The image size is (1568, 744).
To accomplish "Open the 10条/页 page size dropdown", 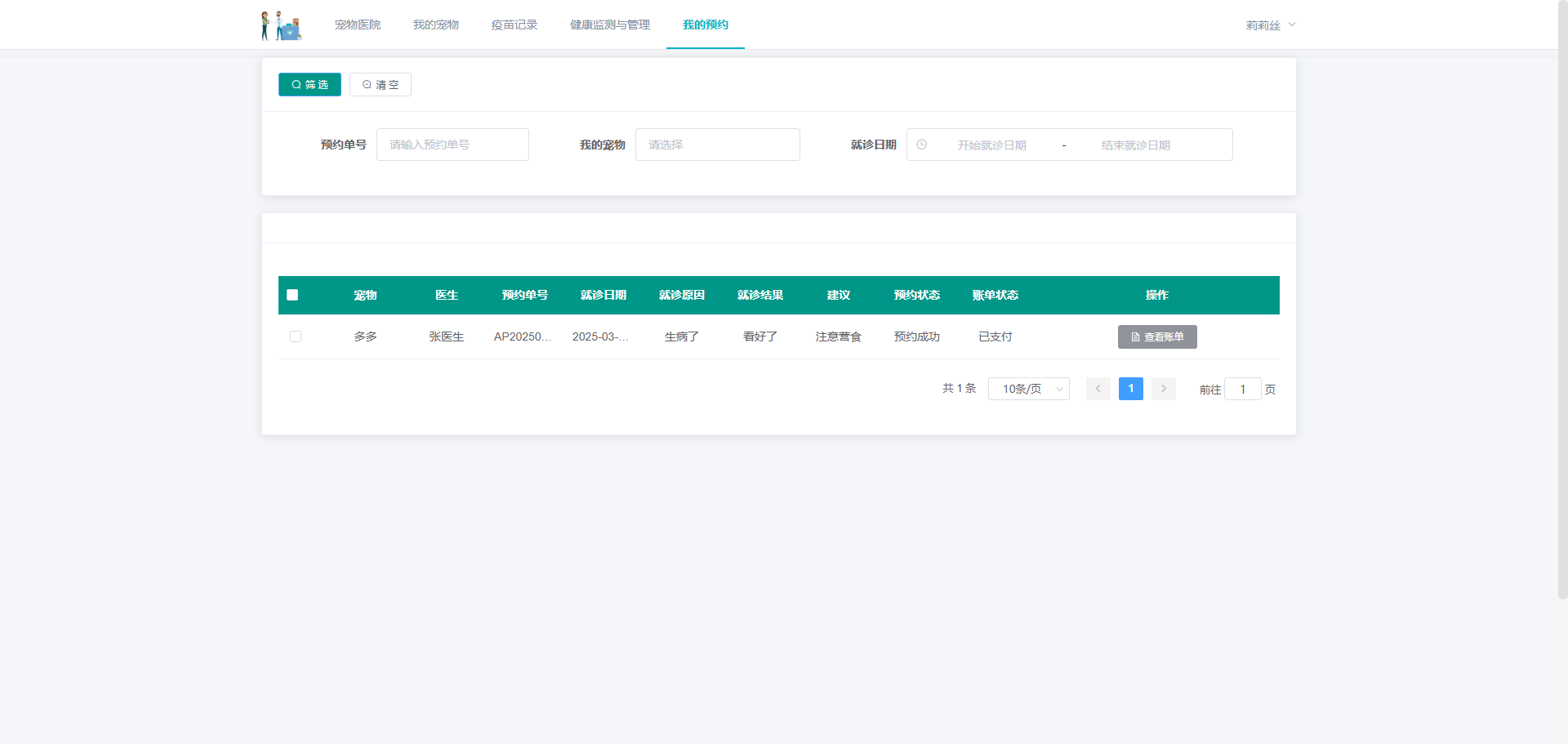I will (1029, 389).
